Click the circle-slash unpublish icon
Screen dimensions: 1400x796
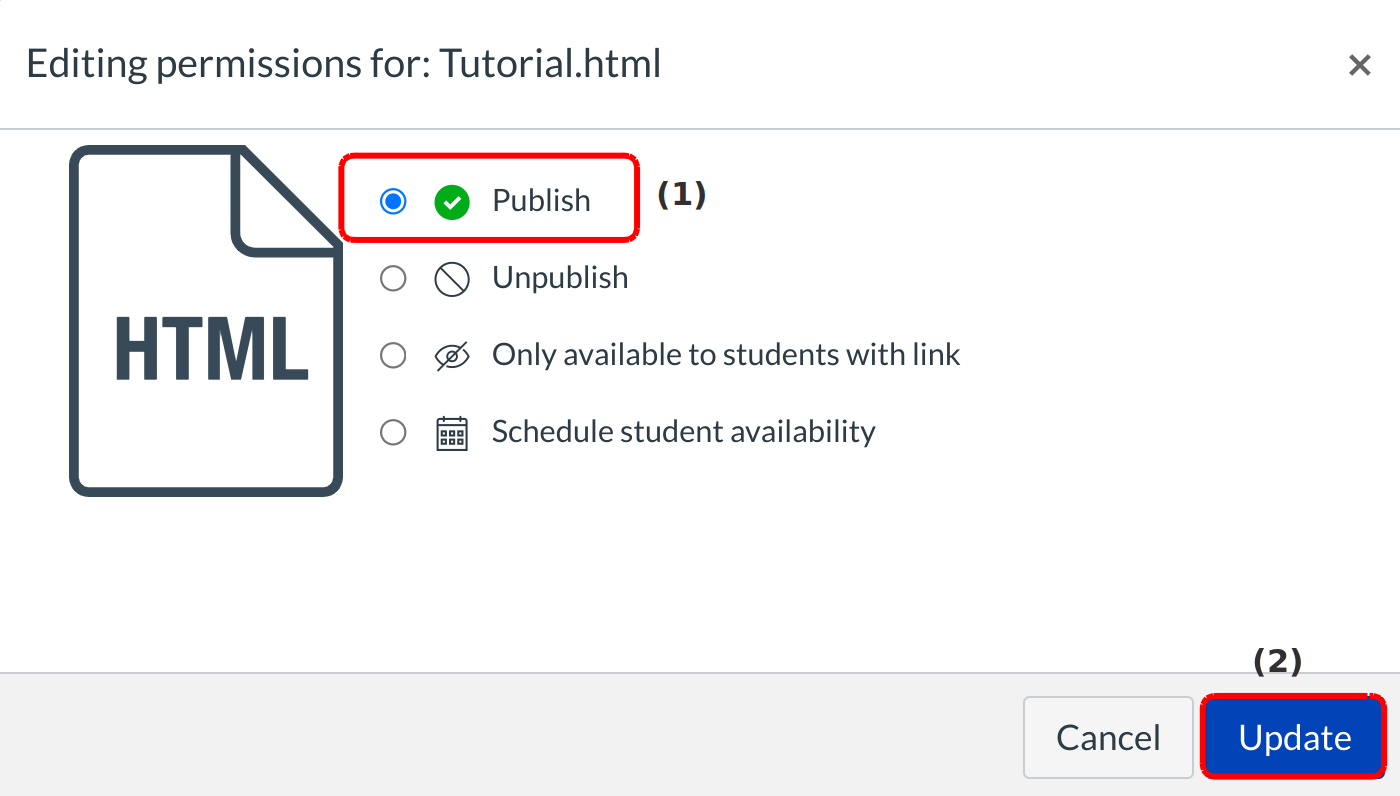[x=452, y=278]
